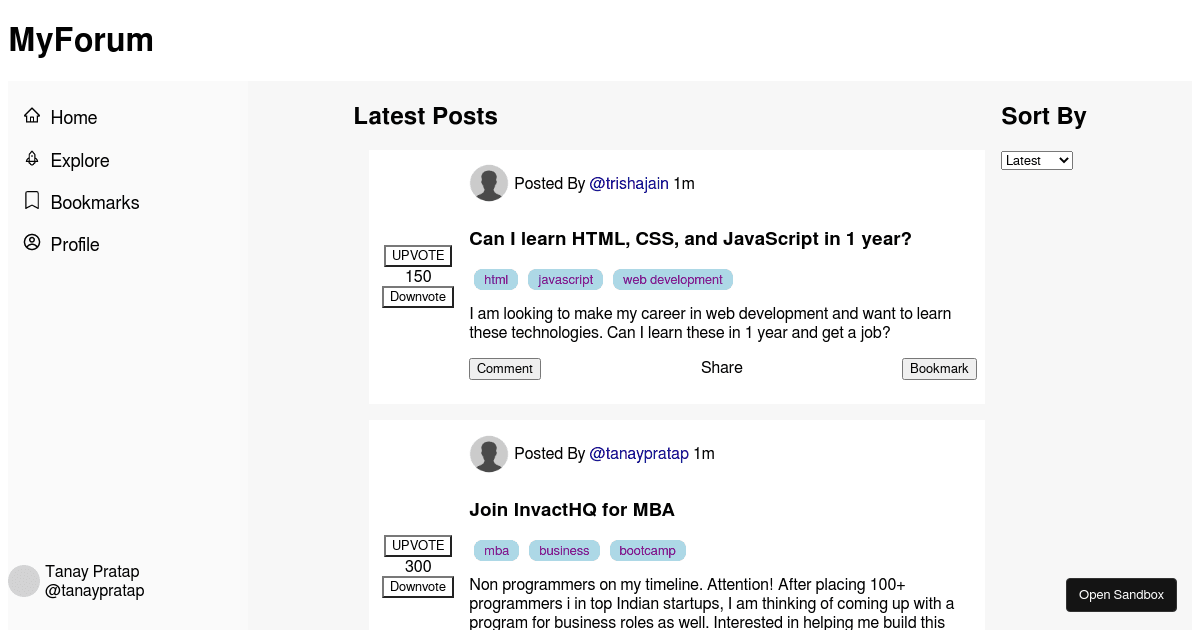Image resolution: width=1200 pixels, height=630 pixels.
Task: Visit the @tanaypratap author link
Action: pyautogui.click(x=639, y=453)
